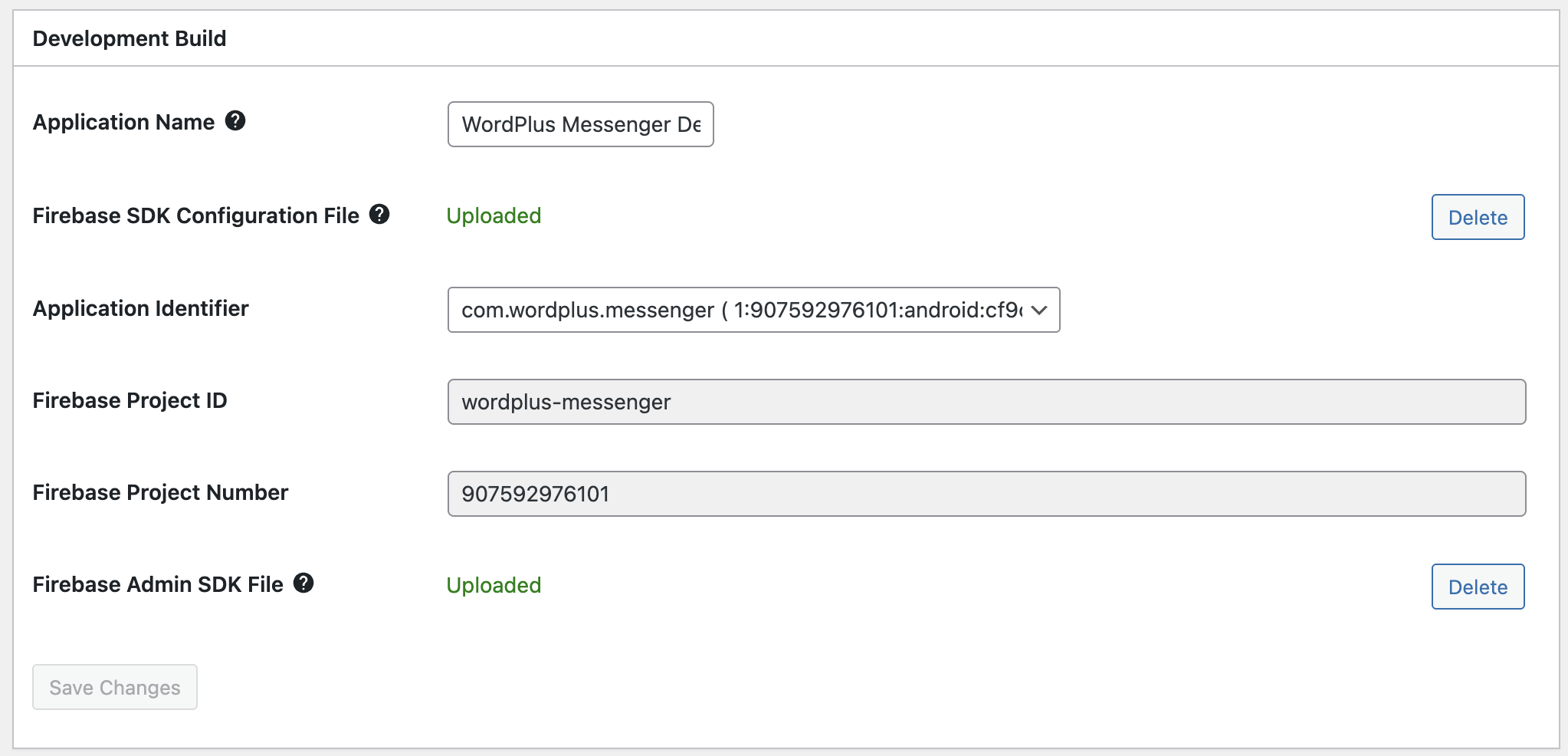This screenshot has height=756, width=1568.
Task: Click the Firebase Project ID label
Action: pyautogui.click(x=130, y=400)
